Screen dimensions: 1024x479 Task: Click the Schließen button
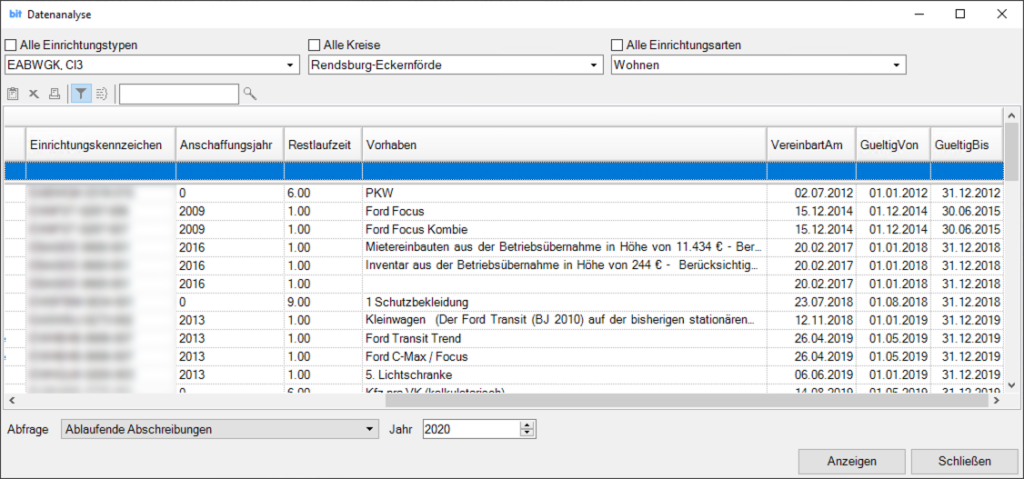[964, 461]
